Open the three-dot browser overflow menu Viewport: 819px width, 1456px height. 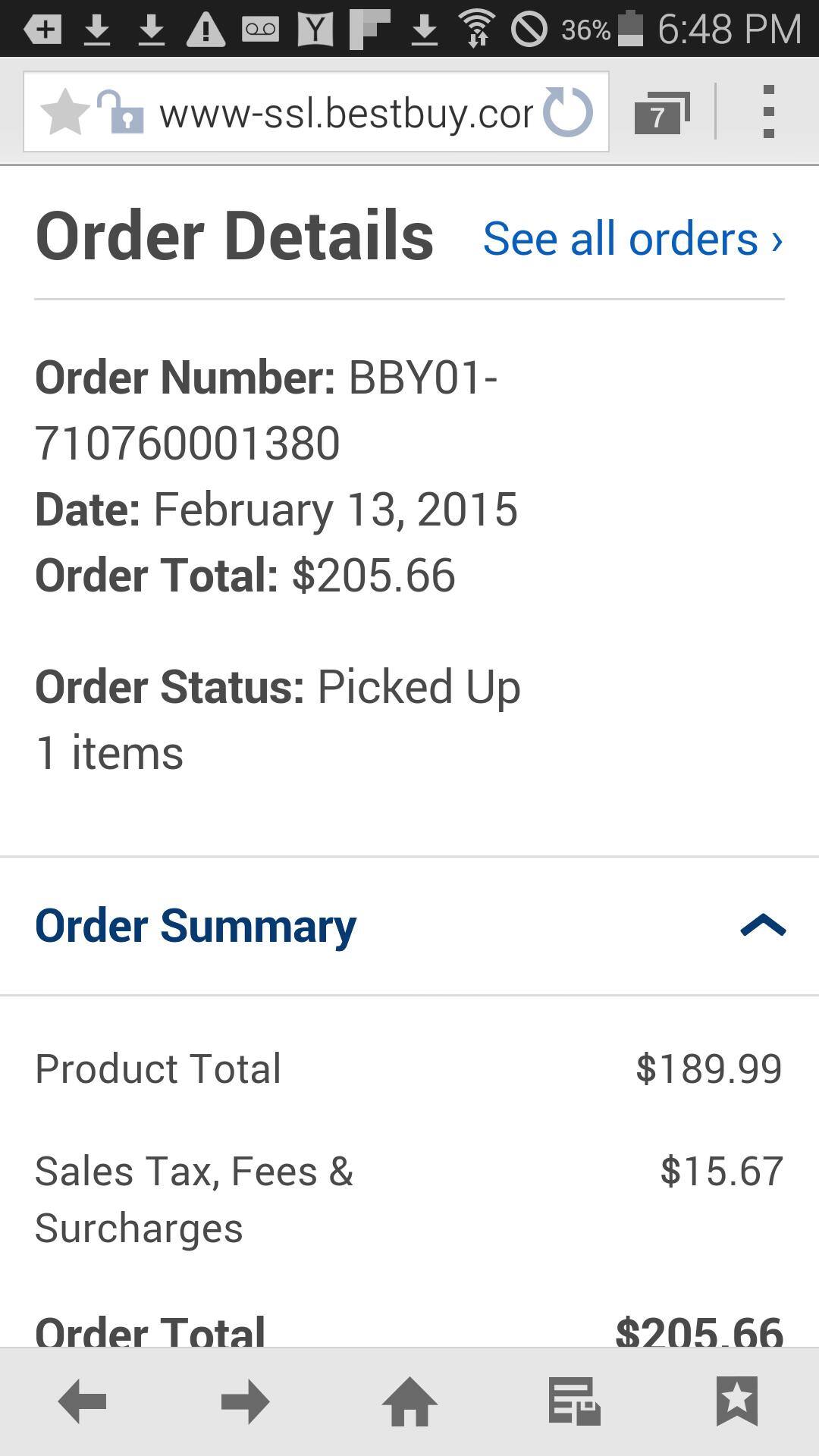pos(768,112)
